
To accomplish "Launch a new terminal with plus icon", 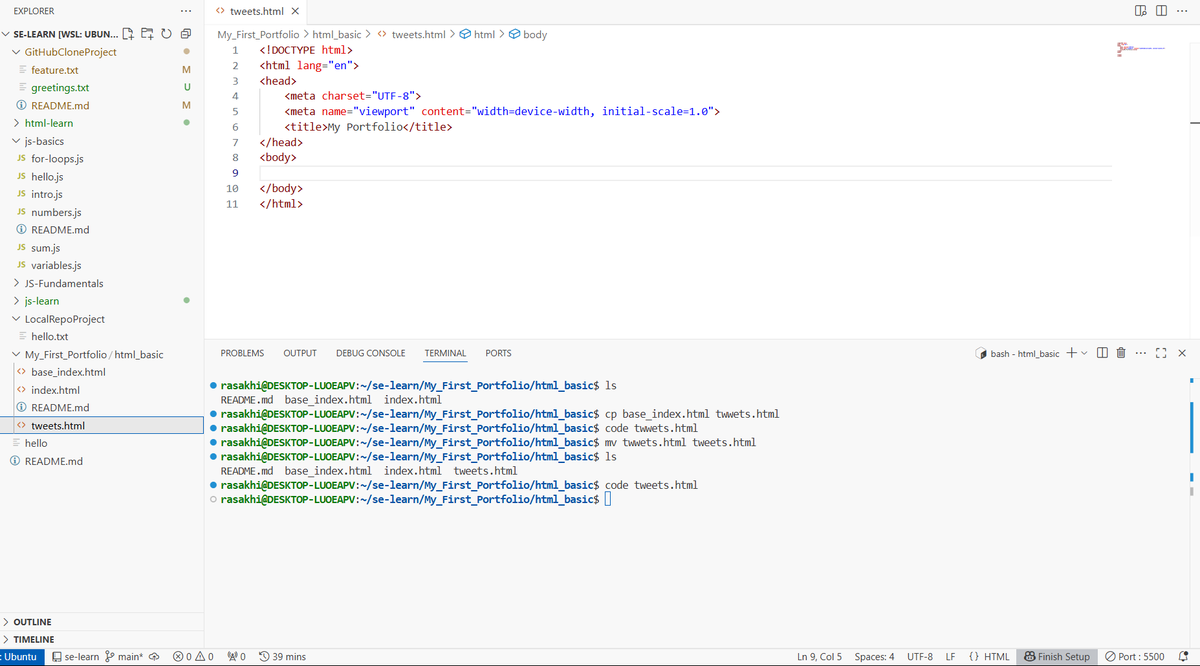I will coord(1071,353).
